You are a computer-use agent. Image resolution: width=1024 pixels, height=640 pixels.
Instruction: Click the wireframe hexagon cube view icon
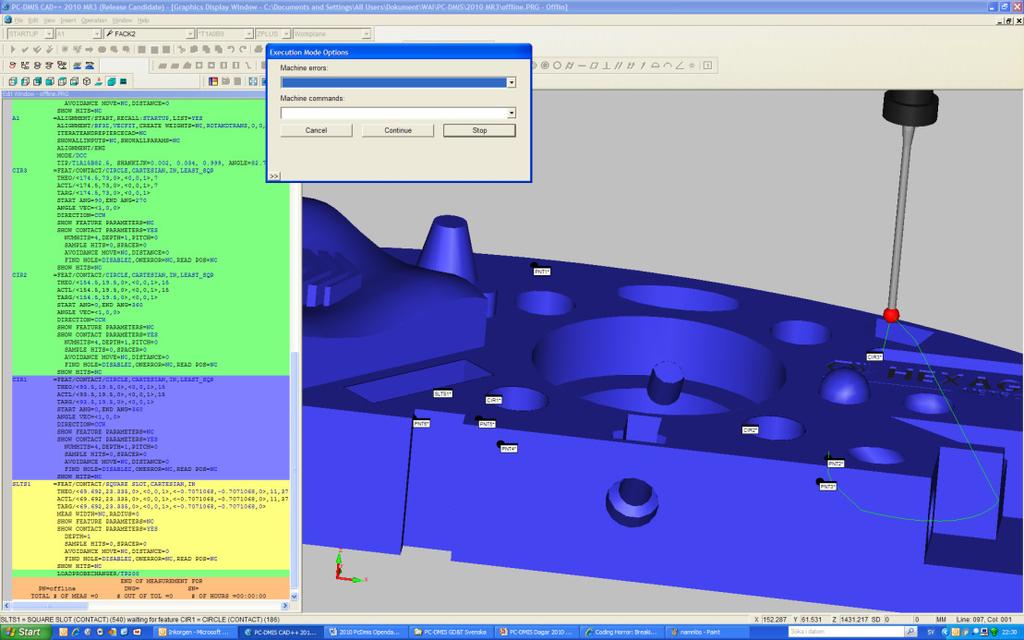coord(87,82)
